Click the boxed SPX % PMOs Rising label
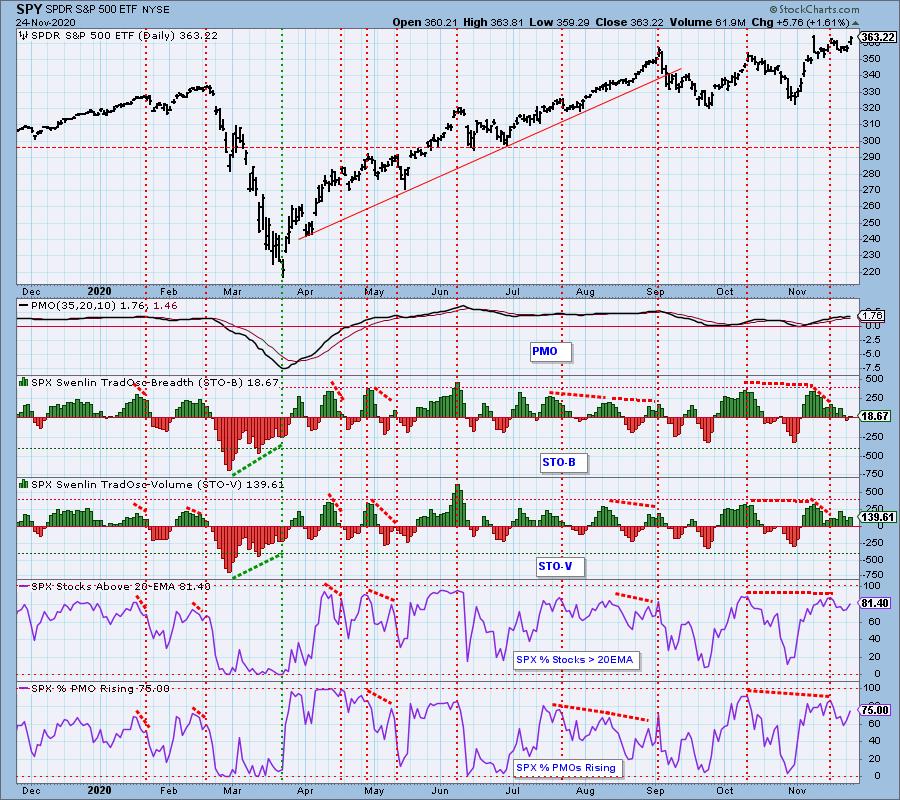900x800 pixels. tap(568, 768)
